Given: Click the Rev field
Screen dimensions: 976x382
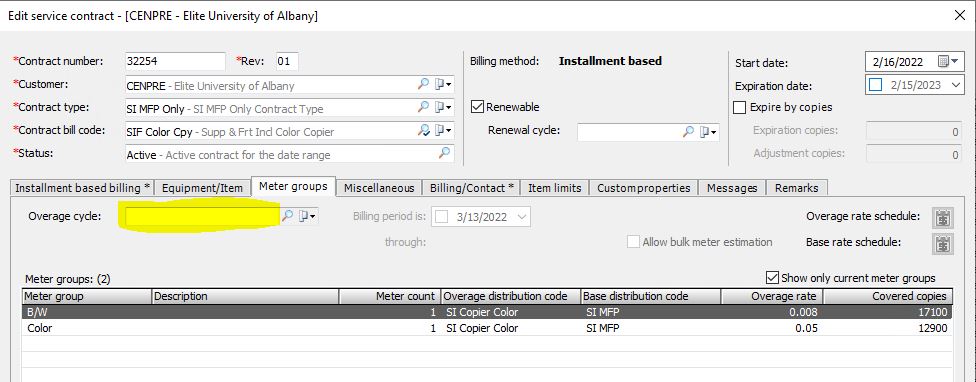Looking at the screenshot, I should coord(287,61).
